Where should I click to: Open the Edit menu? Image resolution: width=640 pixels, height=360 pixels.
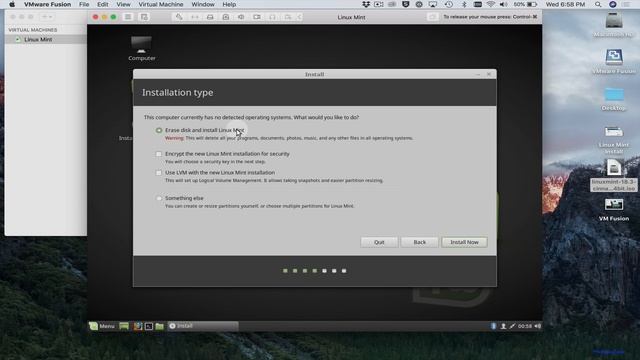pos(102,4)
